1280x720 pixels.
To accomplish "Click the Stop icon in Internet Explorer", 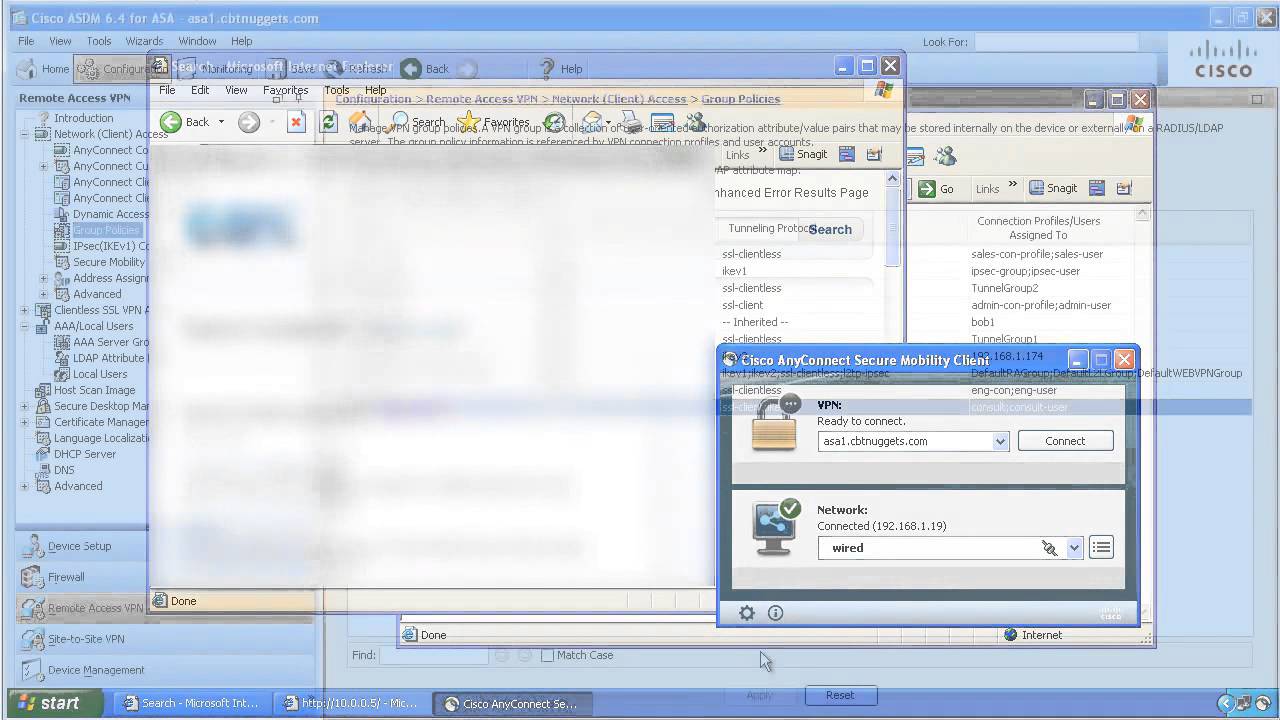I will pyautogui.click(x=296, y=122).
